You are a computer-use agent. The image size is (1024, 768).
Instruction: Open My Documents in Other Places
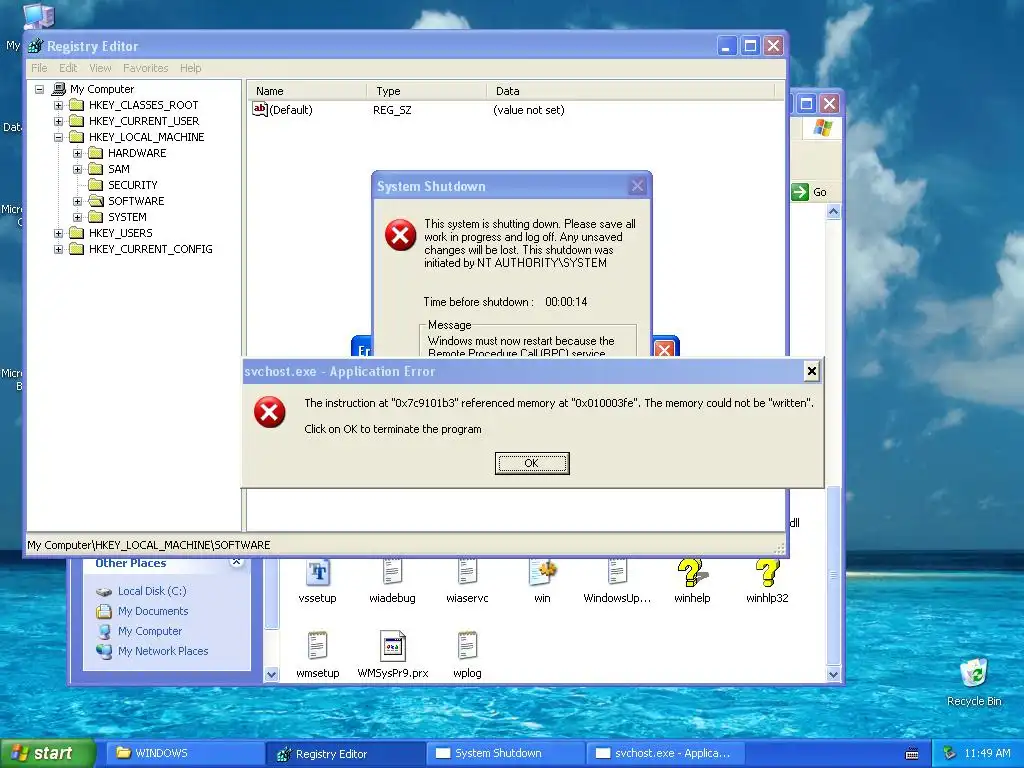153,611
